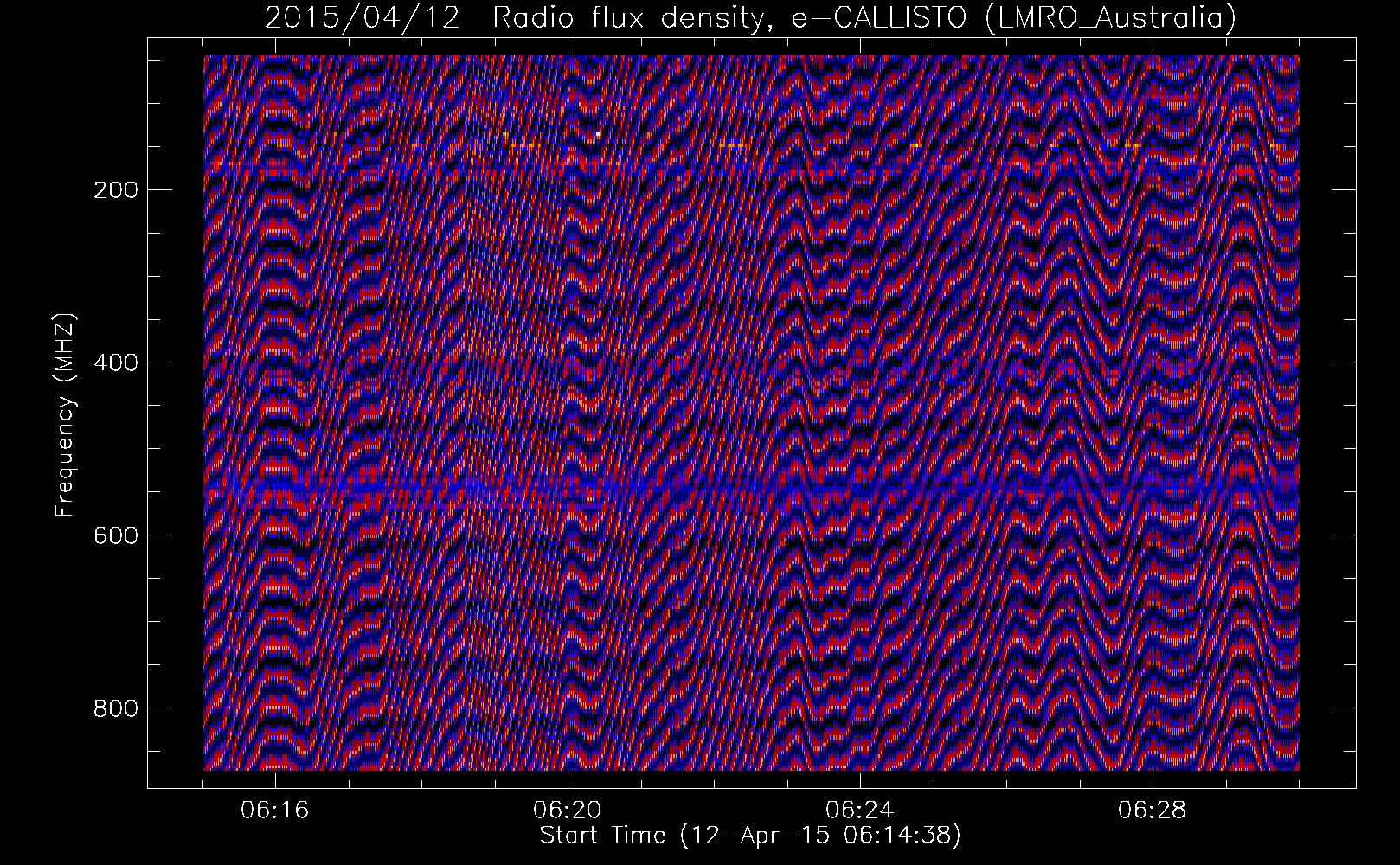The image size is (1400, 865).
Task: Click the 'Frequency (MHZ)' axis label
Action: (65, 416)
